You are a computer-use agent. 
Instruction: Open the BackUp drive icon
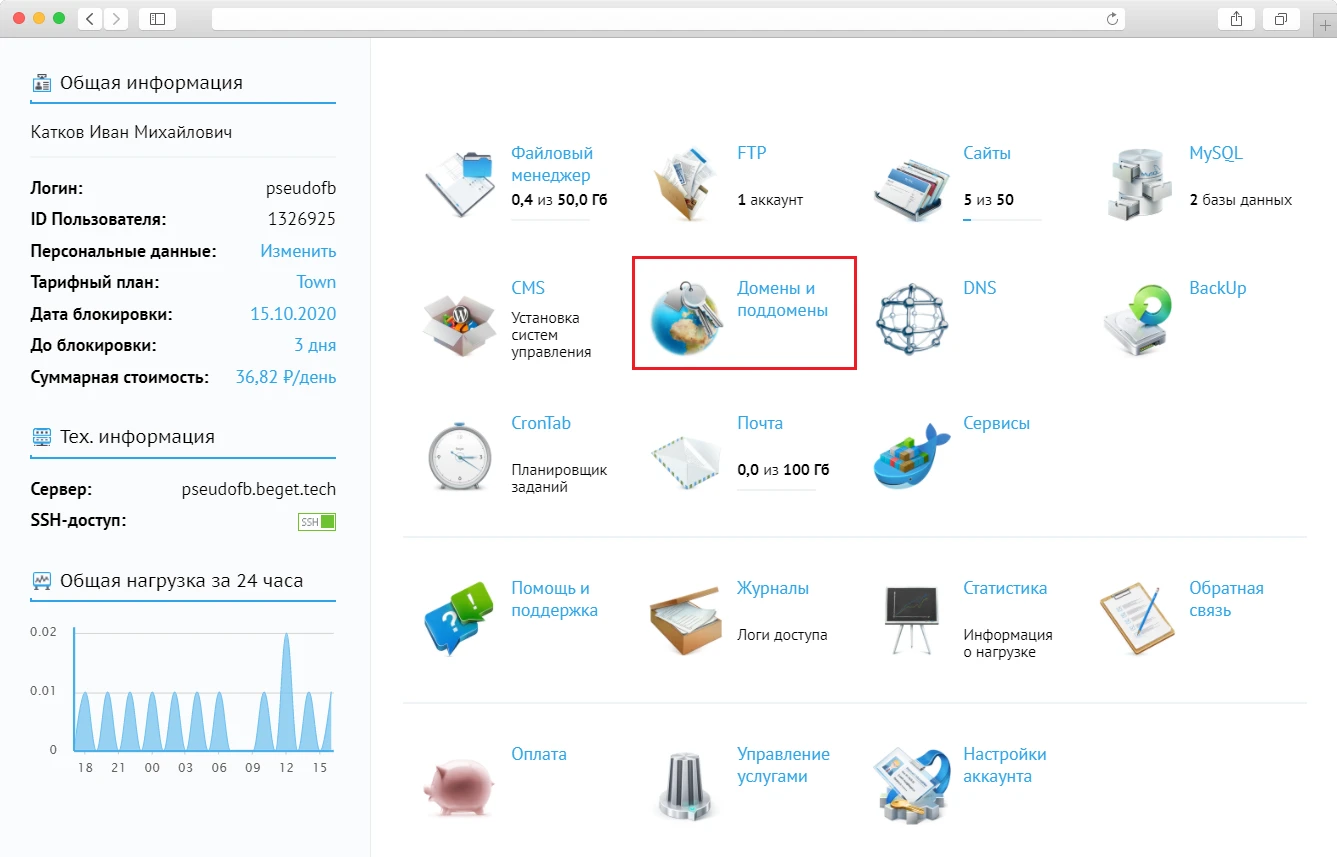click(1137, 319)
